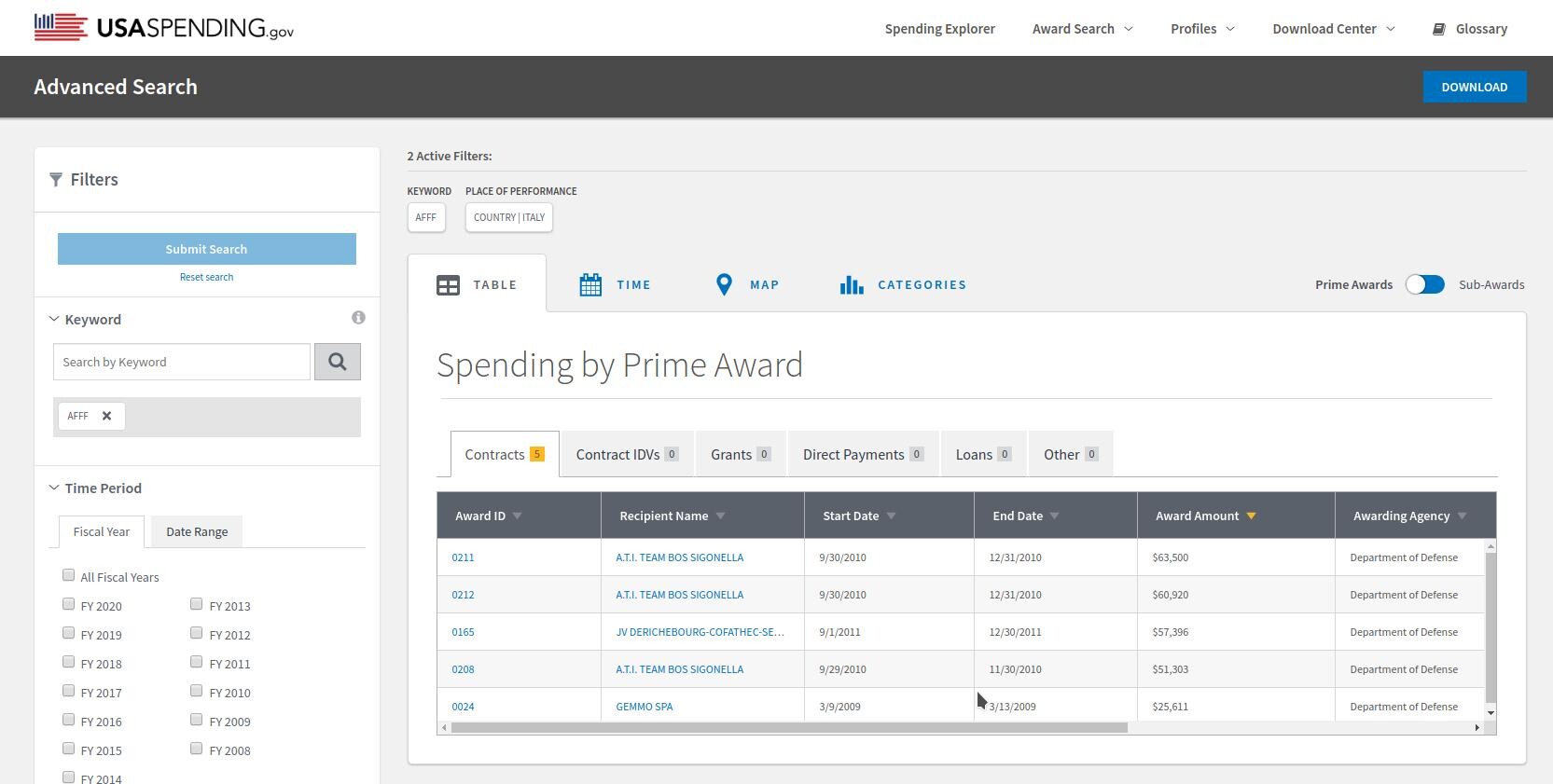Check FY 2013 checkbox
Viewport: 1553px width, 784px height.
(x=196, y=604)
